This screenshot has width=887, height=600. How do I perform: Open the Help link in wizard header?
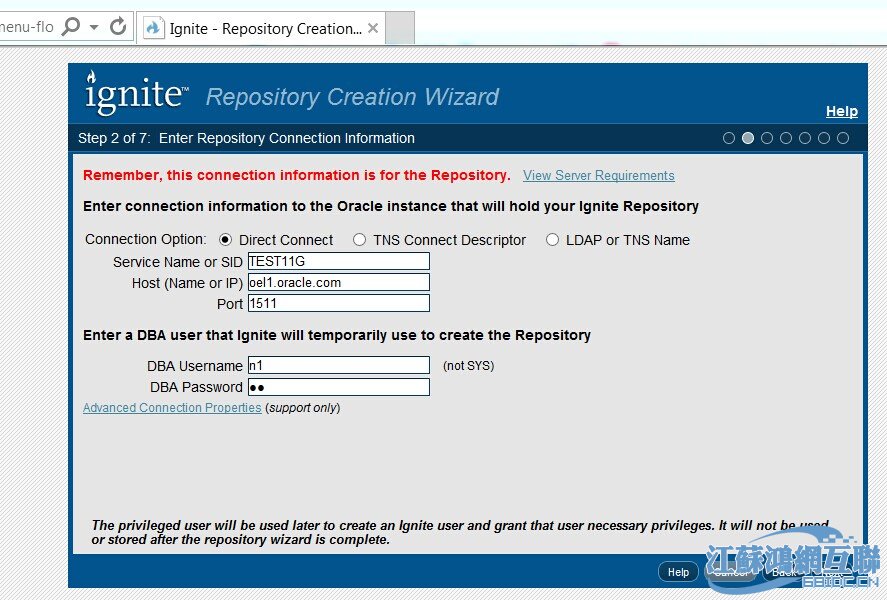(x=842, y=111)
